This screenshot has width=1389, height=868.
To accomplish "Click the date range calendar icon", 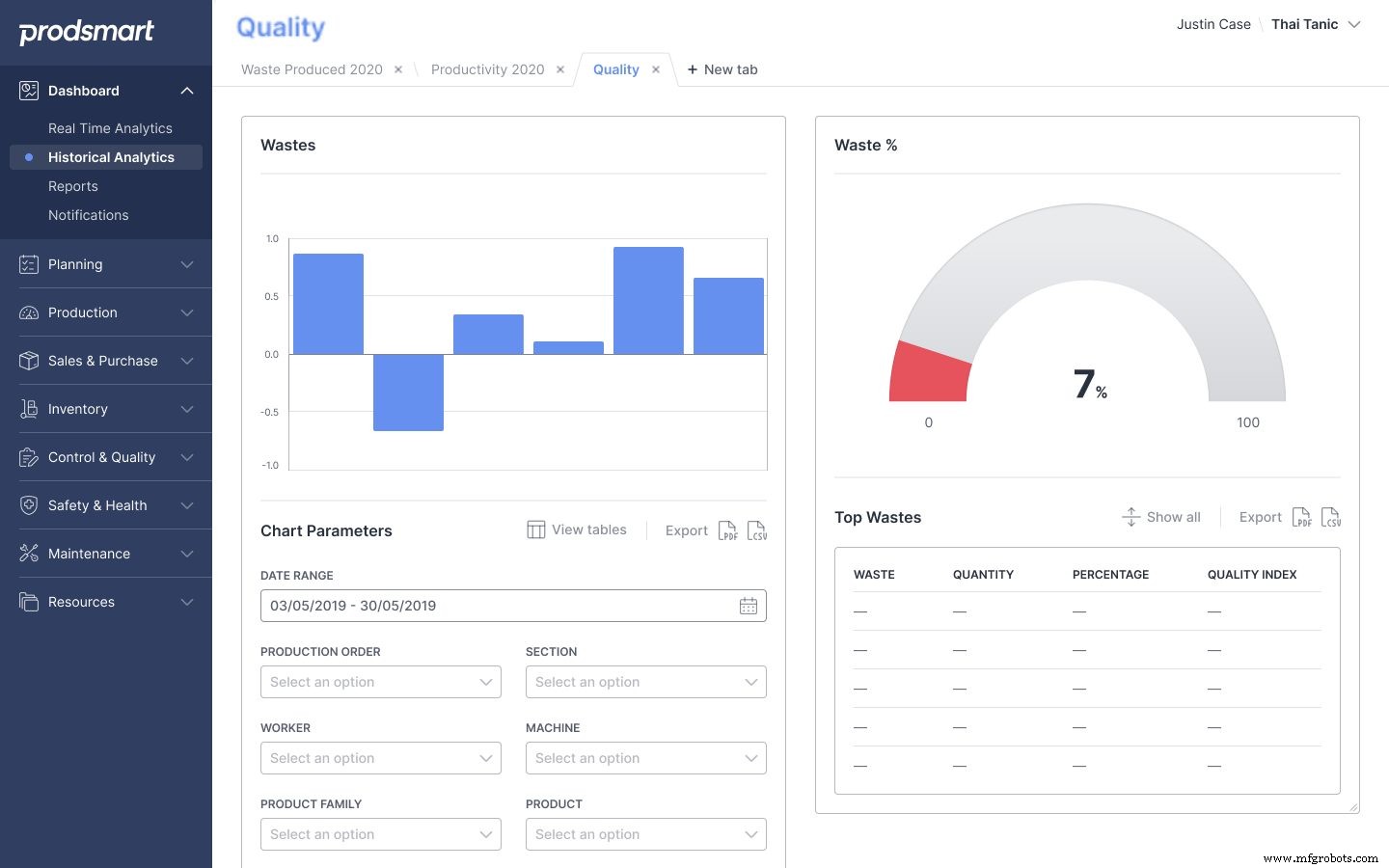I will pyautogui.click(x=749, y=606).
